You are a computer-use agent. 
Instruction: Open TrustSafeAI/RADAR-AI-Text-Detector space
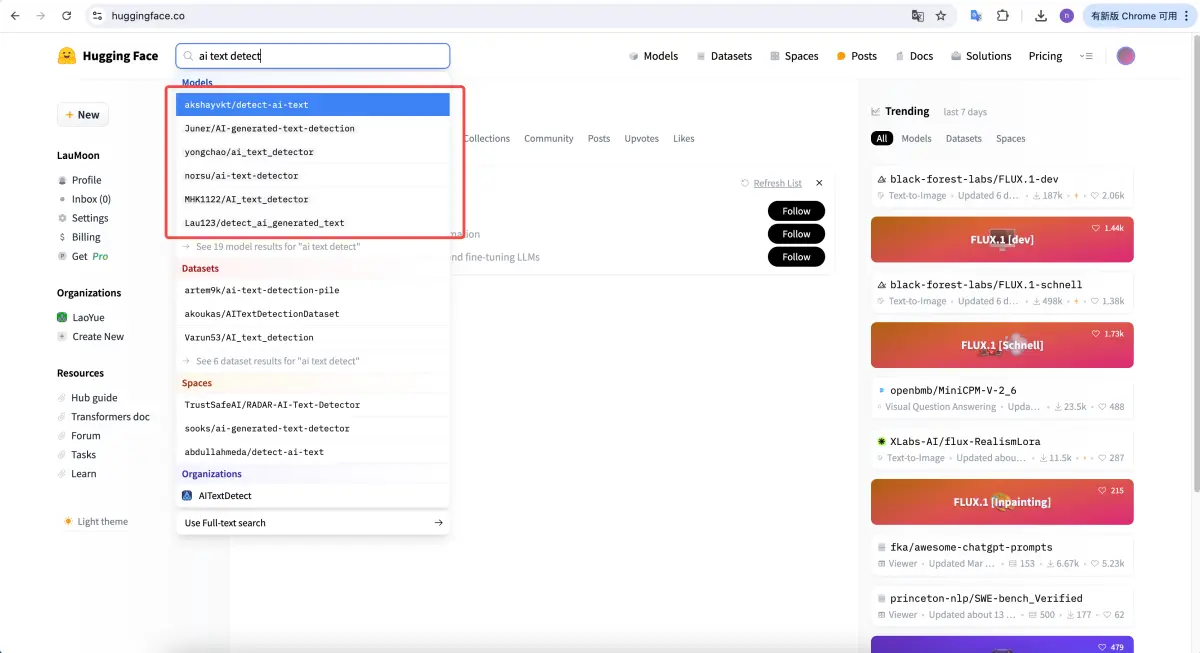(313, 405)
